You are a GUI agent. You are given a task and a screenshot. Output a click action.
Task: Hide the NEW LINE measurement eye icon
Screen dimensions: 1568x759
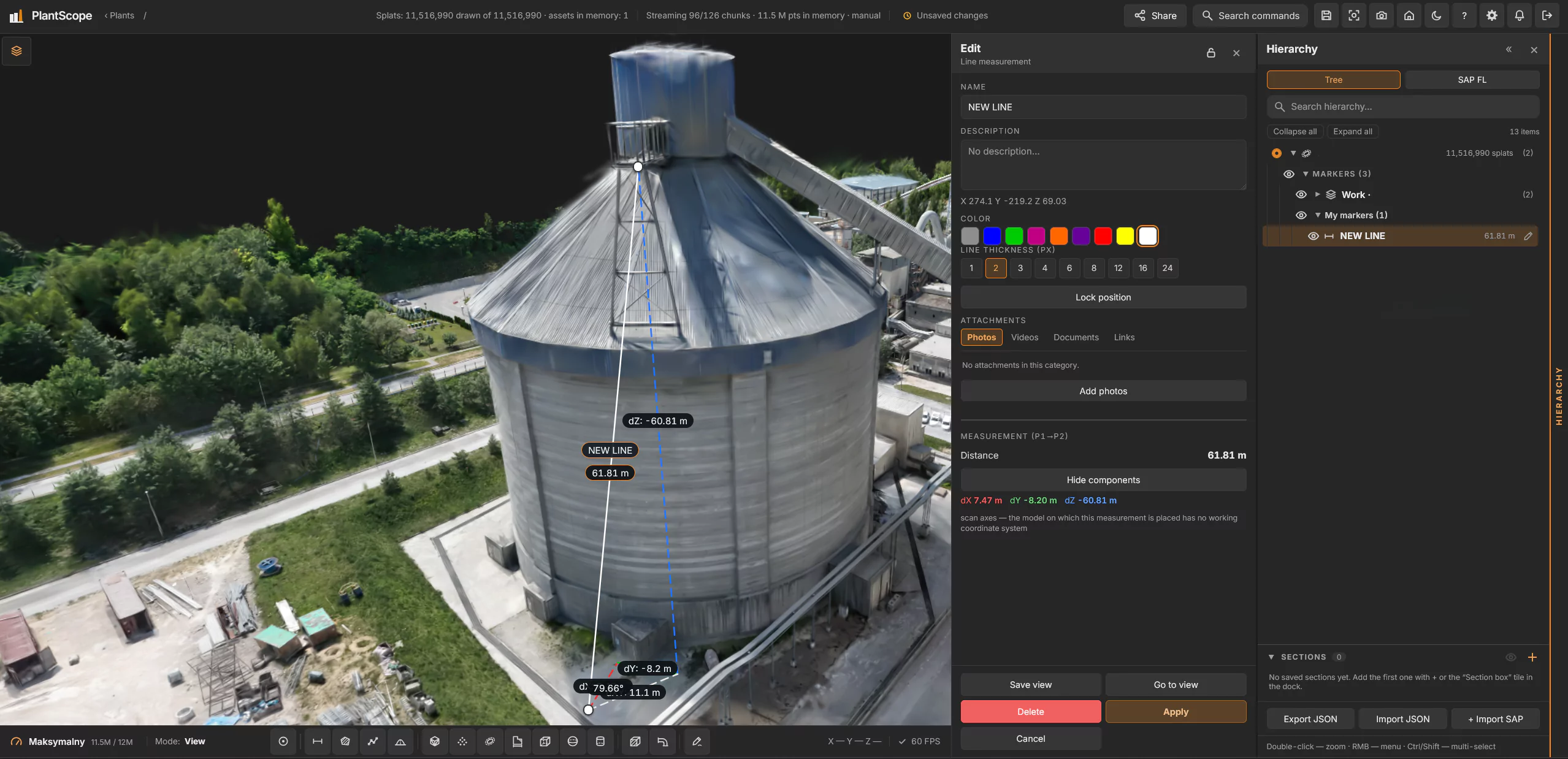pos(1314,236)
